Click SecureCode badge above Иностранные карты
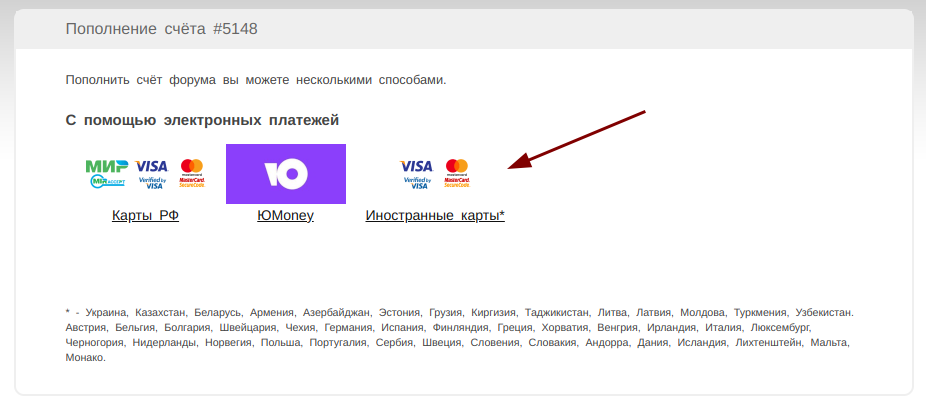This screenshot has height=405, width=926. tap(457, 182)
